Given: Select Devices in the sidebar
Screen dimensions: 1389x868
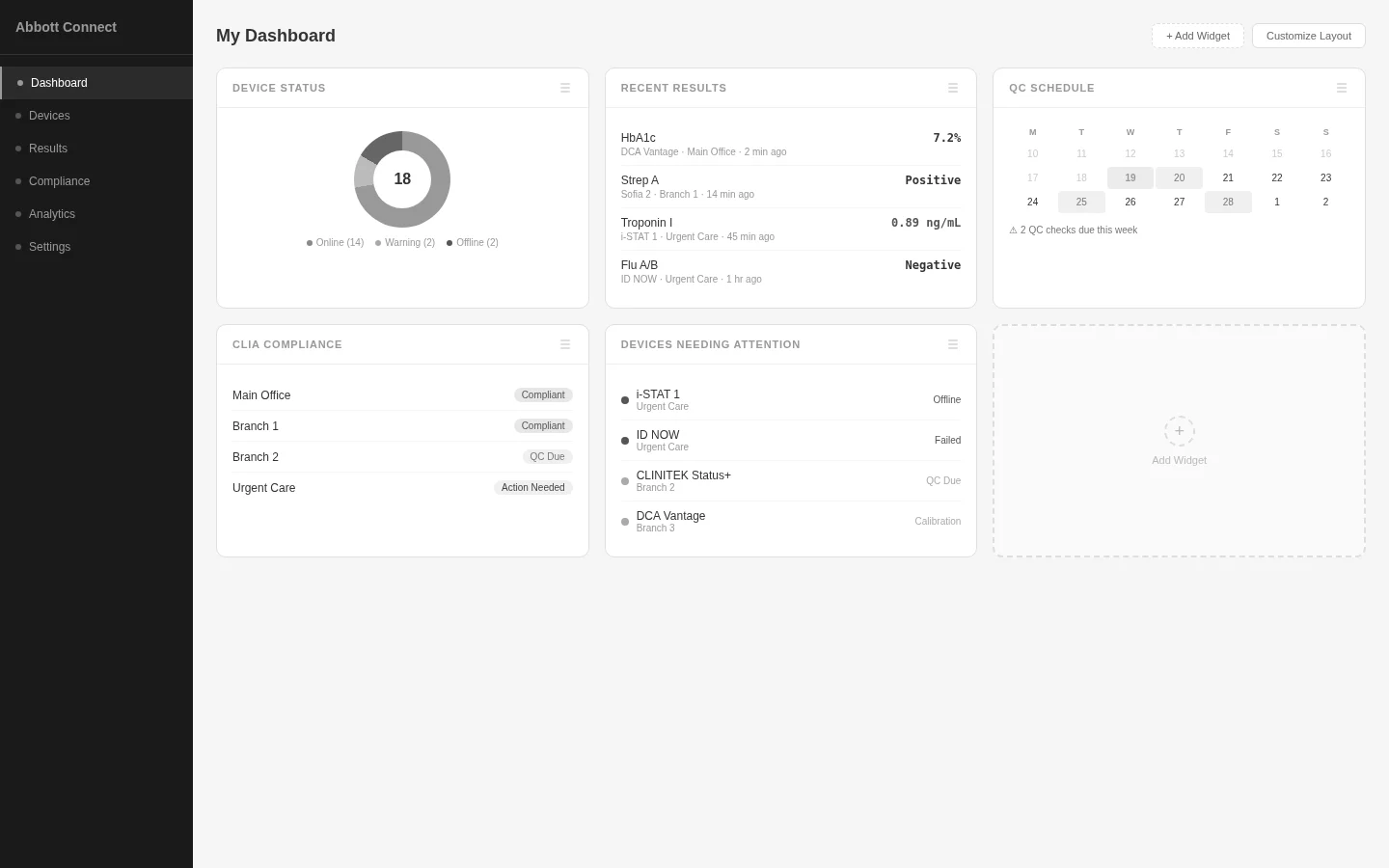Looking at the screenshot, I should [49, 116].
